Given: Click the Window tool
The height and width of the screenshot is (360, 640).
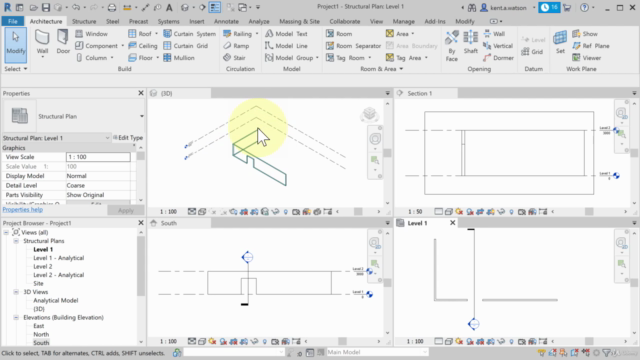Looking at the screenshot, I should click(91, 34).
